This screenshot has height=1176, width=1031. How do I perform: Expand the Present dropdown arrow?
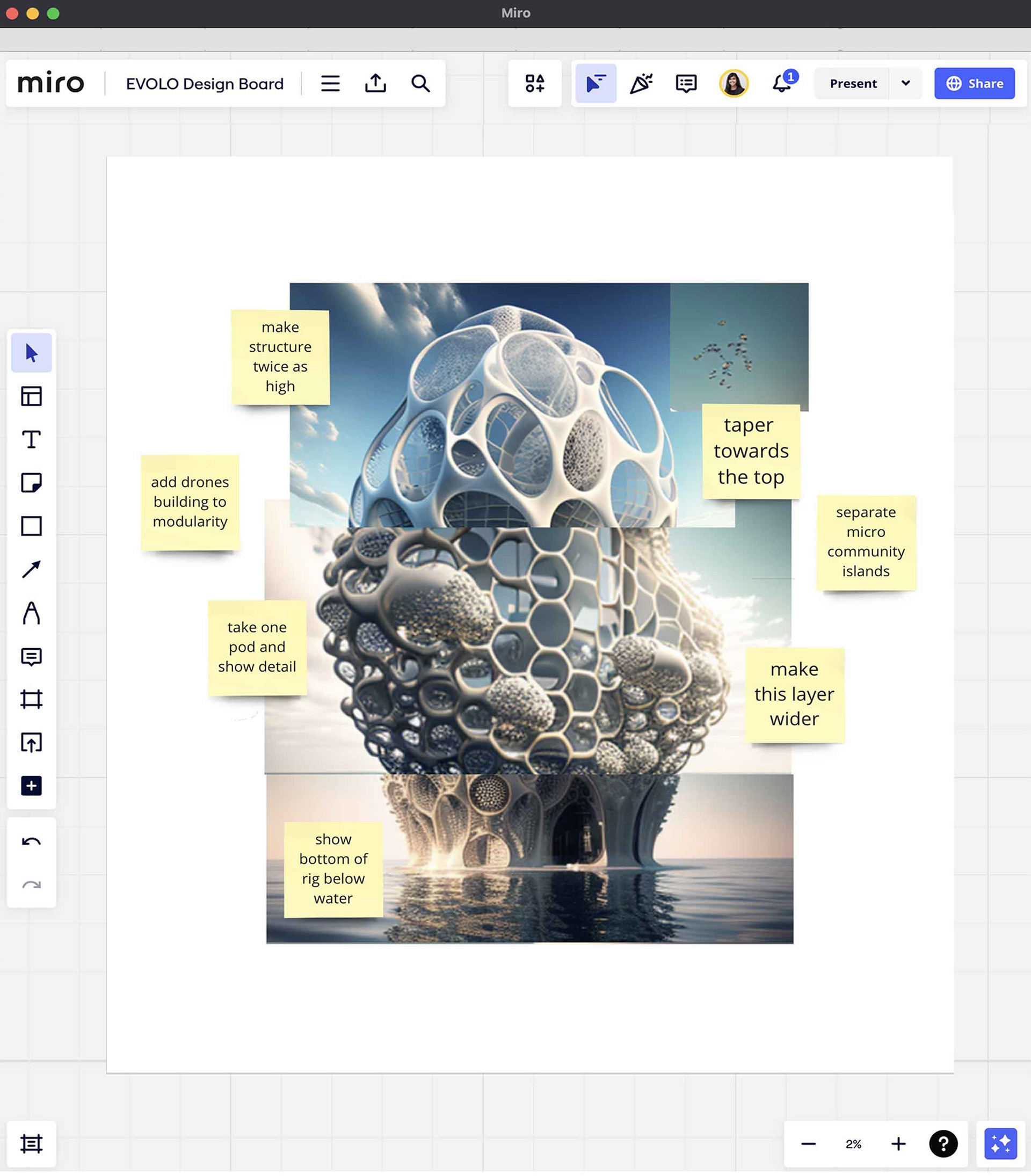click(905, 83)
